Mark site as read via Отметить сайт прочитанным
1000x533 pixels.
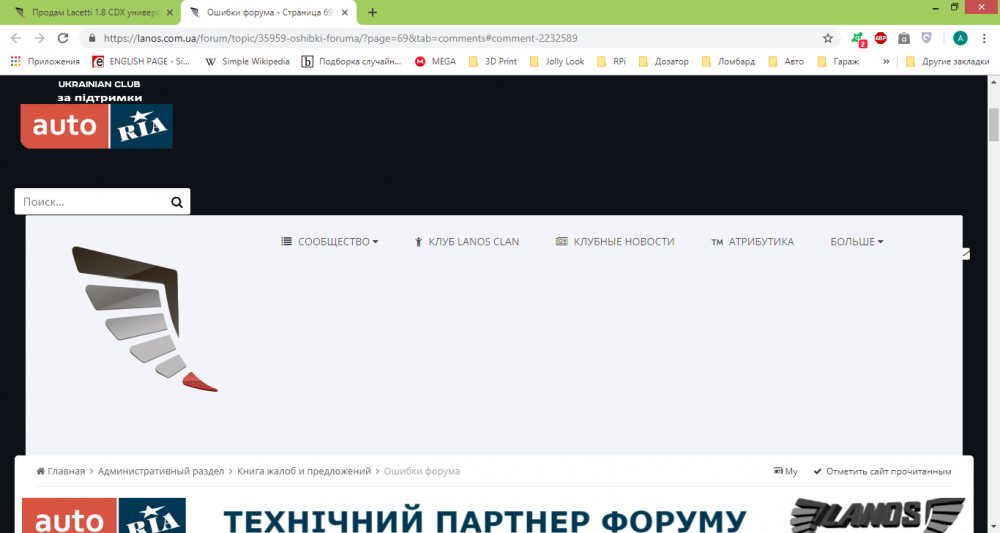tap(882, 471)
